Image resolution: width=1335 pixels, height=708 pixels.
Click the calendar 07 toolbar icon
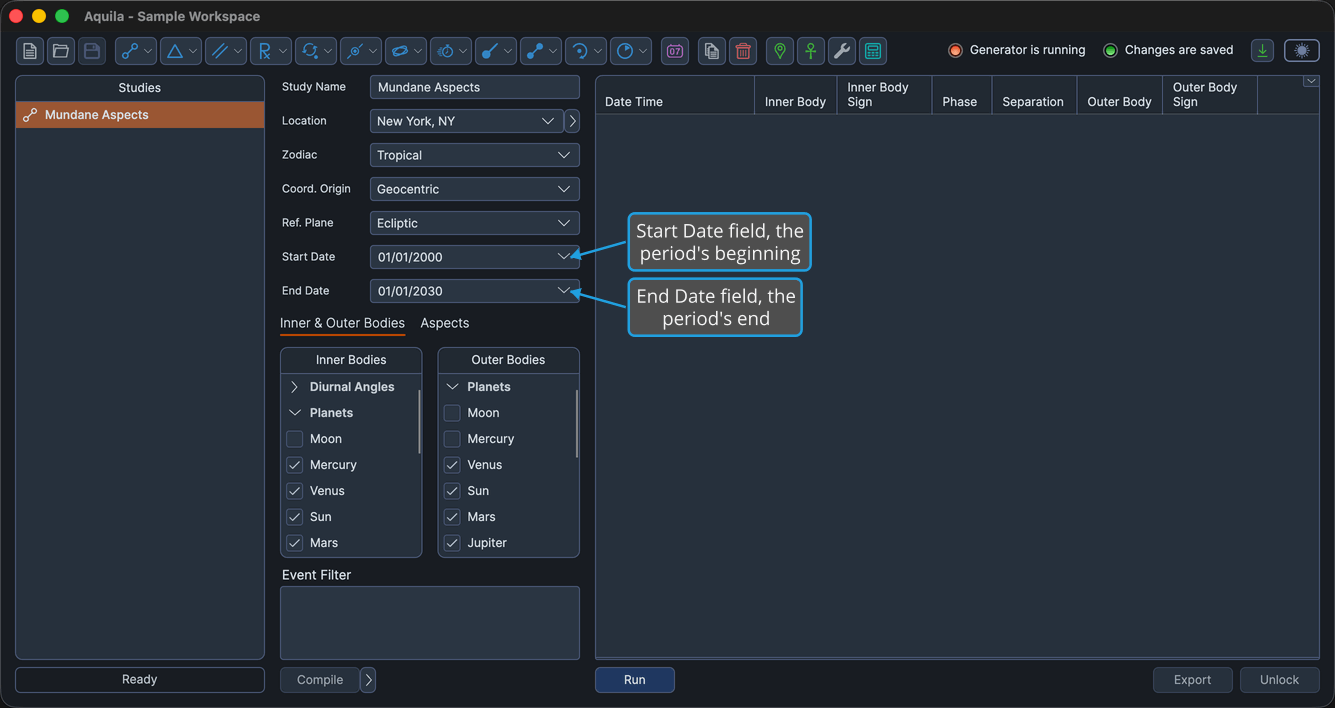(x=675, y=51)
